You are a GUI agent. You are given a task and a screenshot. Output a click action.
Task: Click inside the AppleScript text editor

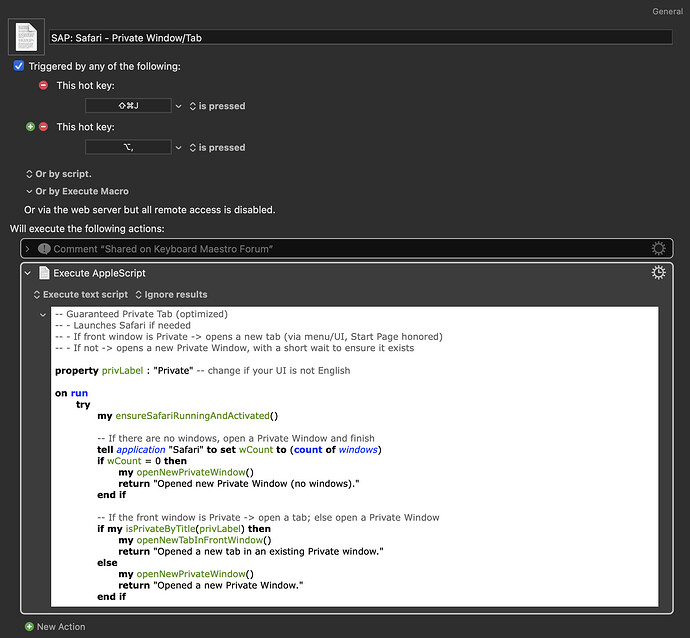coord(355,456)
